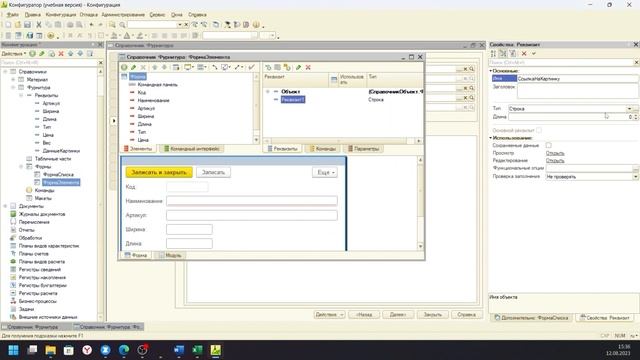Screen dimensions: 640x360
Task: Open Отладка menu
Action: pyautogui.click(x=88, y=15)
